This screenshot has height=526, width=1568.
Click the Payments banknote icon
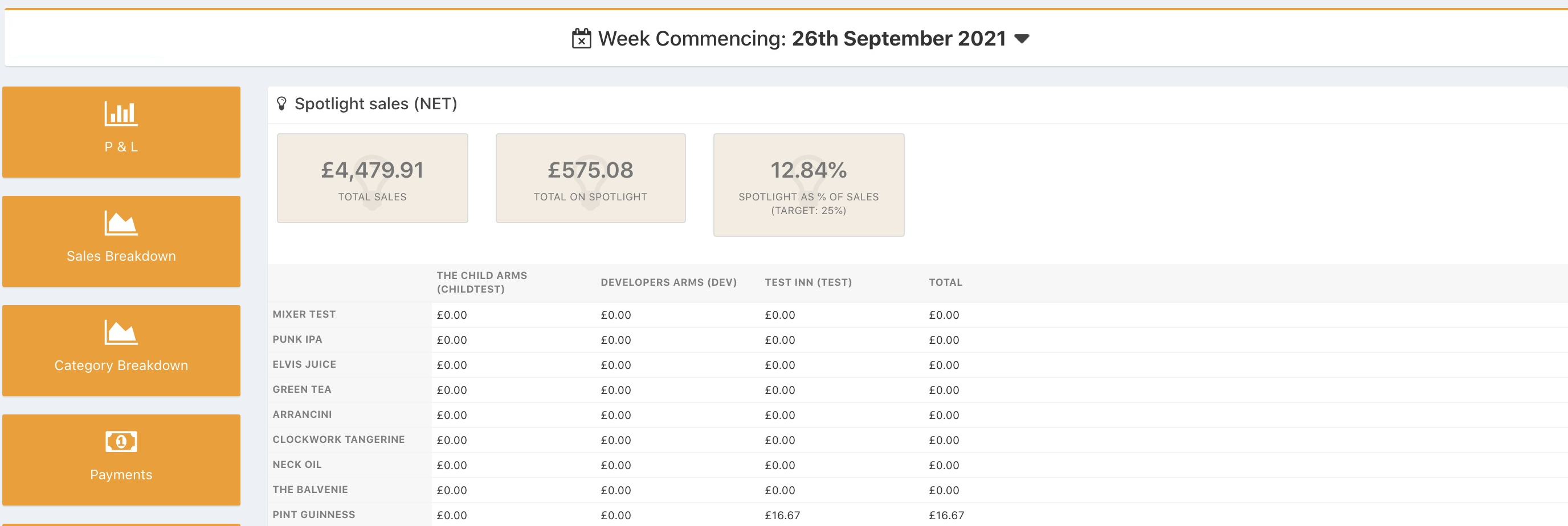(x=121, y=442)
